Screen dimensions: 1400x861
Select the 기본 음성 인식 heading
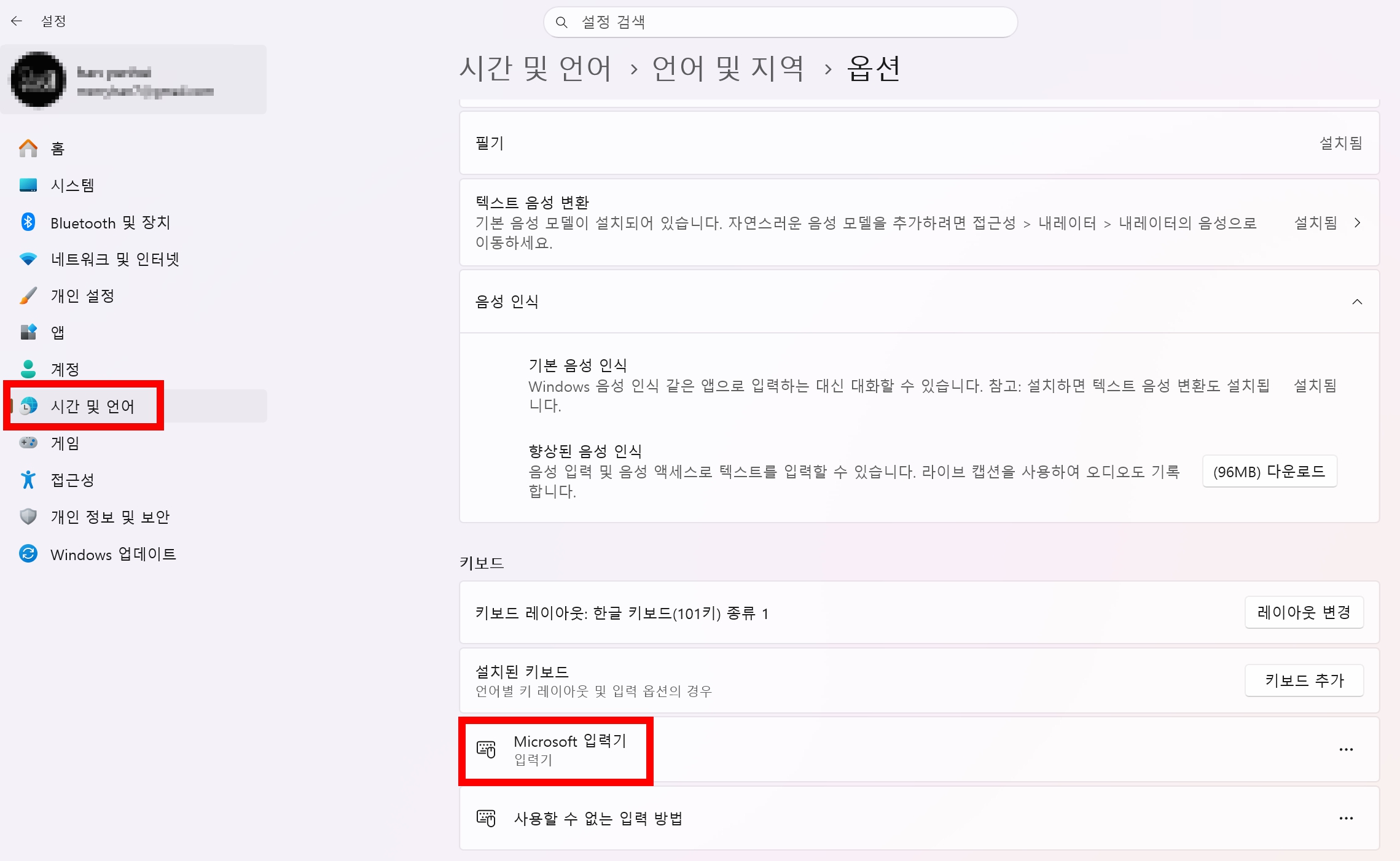577,365
